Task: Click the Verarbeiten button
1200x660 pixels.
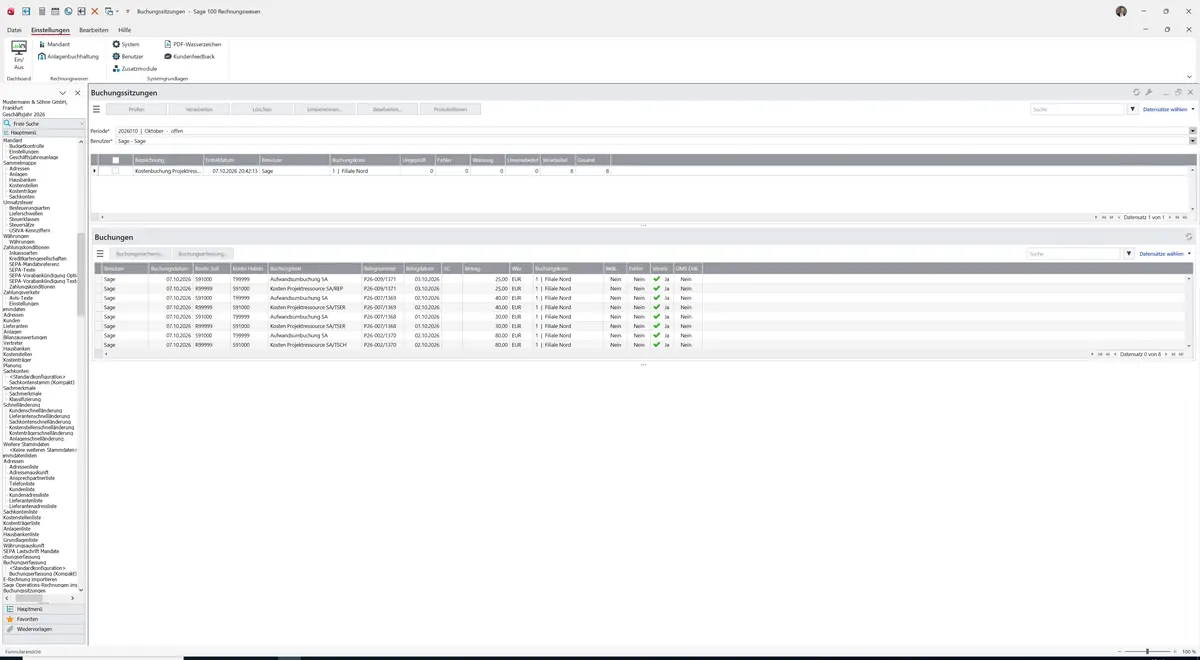Action: click(199, 109)
